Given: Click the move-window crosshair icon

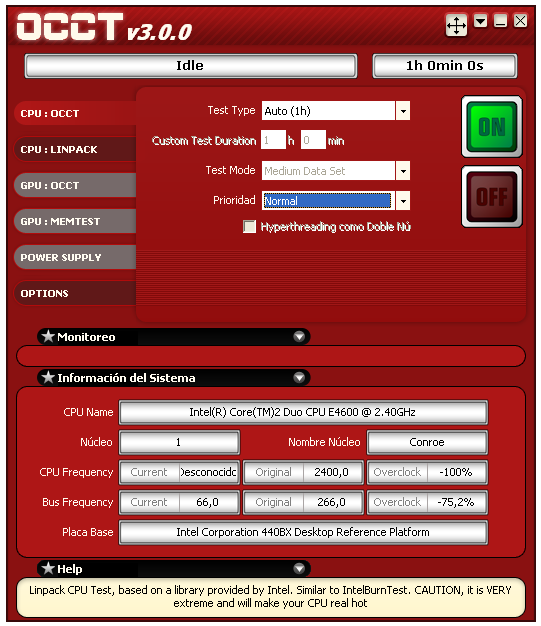Looking at the screenshot, I should [x=456, y=26].
